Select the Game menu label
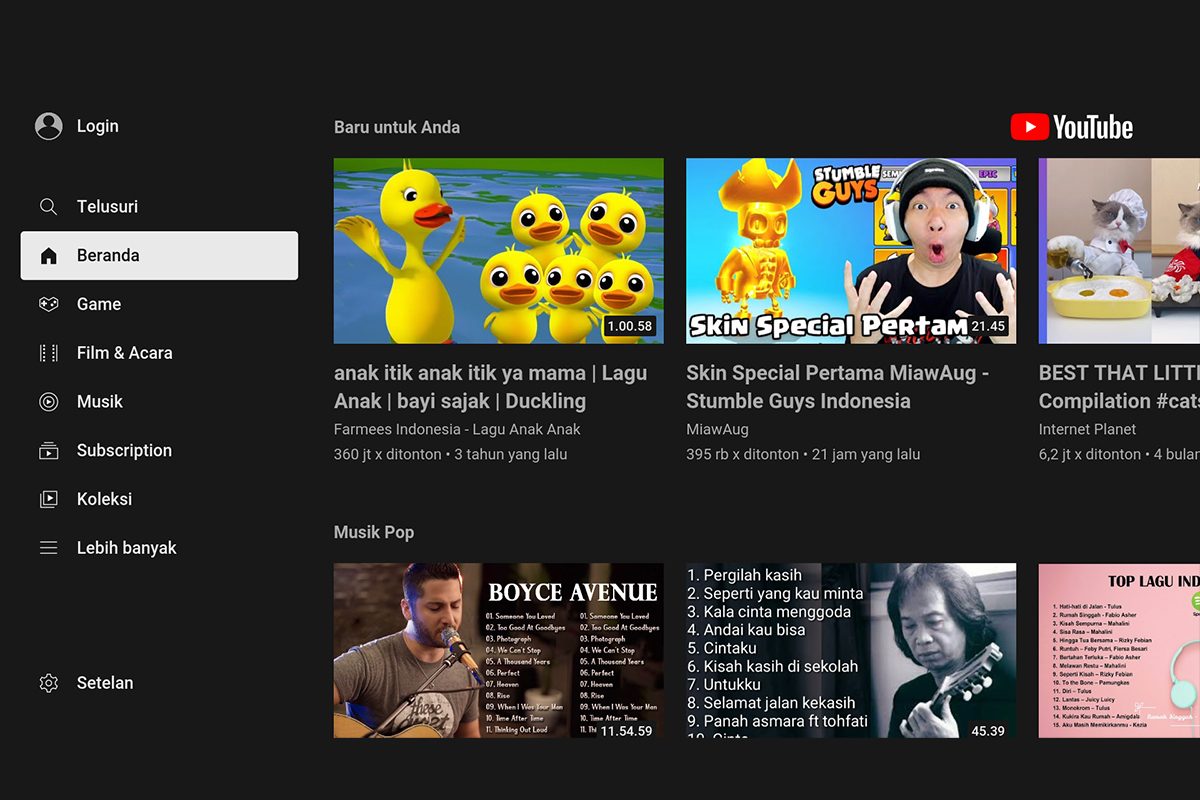The width and height of the screenshot is (1200, 800). [99, 304]
